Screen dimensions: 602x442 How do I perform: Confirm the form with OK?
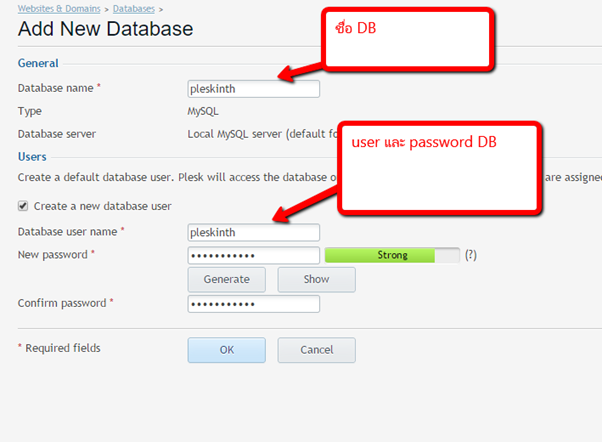tap(226, 350)
